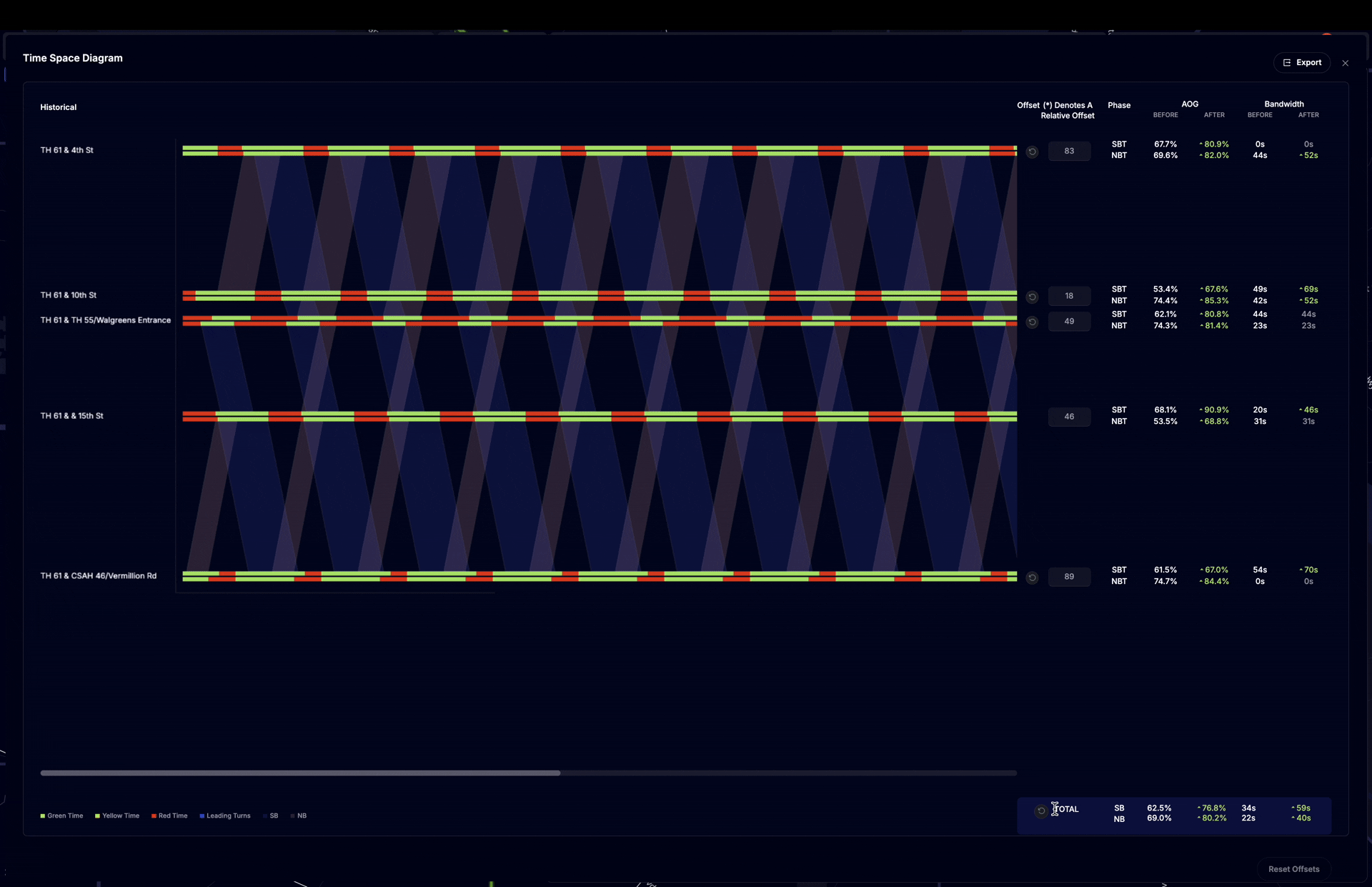Image resolution: width=1372 pixels, height=887 pixels.
Task: Edit the offset field showing 18
Action: point(1069,296)
